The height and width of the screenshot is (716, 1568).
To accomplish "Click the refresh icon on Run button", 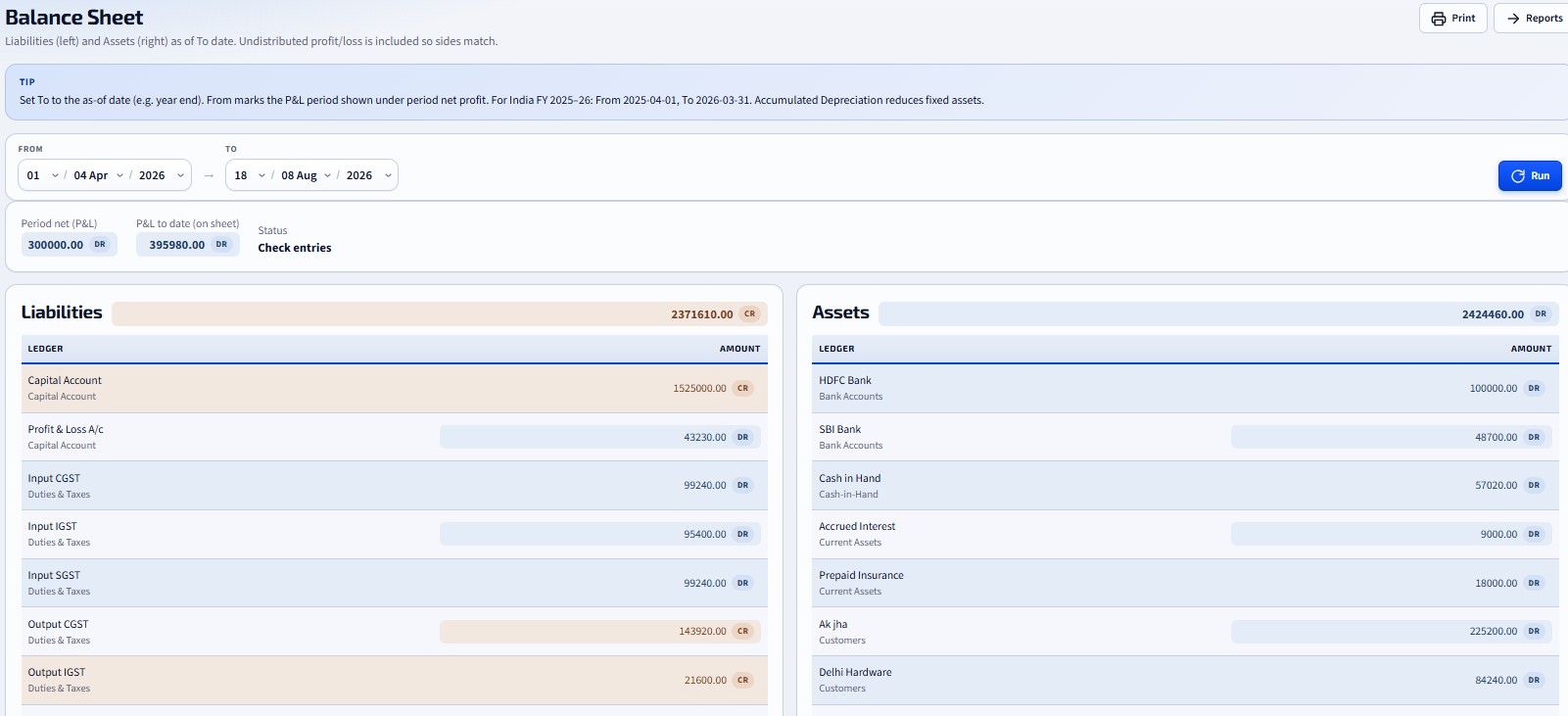I will (1517, 176).
